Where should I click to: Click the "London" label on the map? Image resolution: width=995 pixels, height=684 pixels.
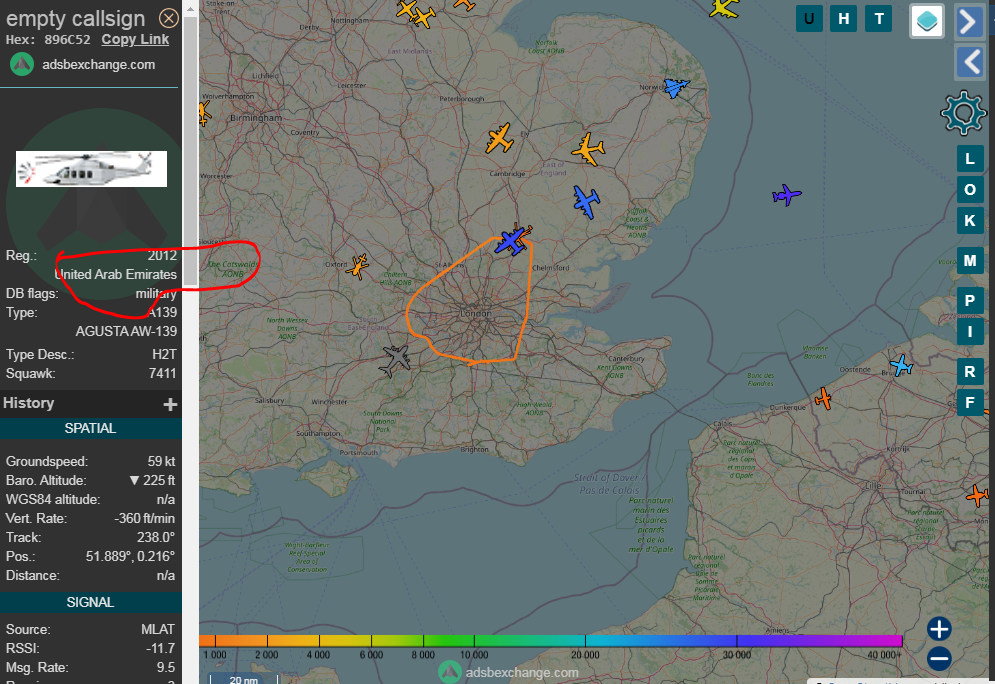point(476,313)
